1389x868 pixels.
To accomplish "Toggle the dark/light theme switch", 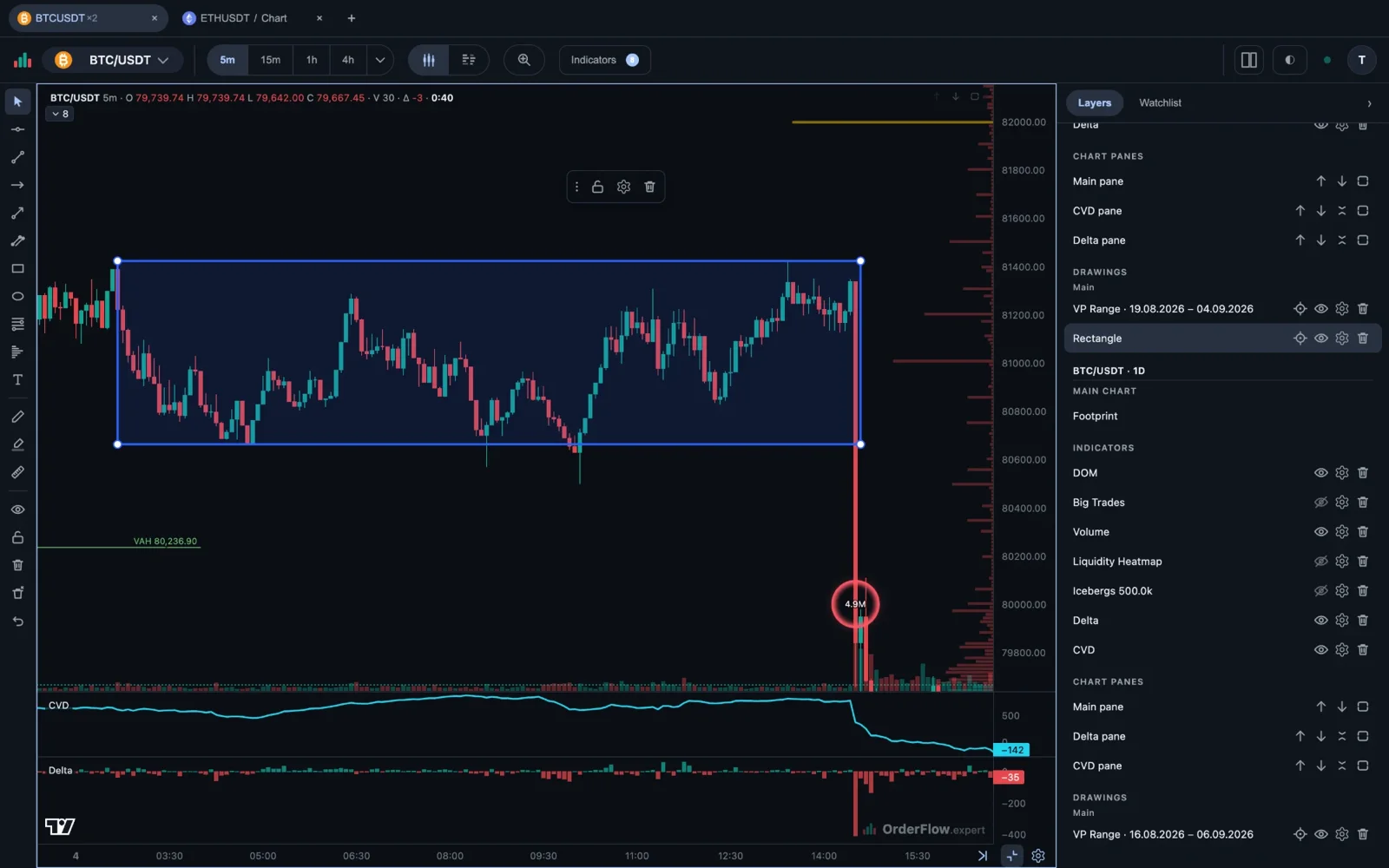I will point(1290,60).
